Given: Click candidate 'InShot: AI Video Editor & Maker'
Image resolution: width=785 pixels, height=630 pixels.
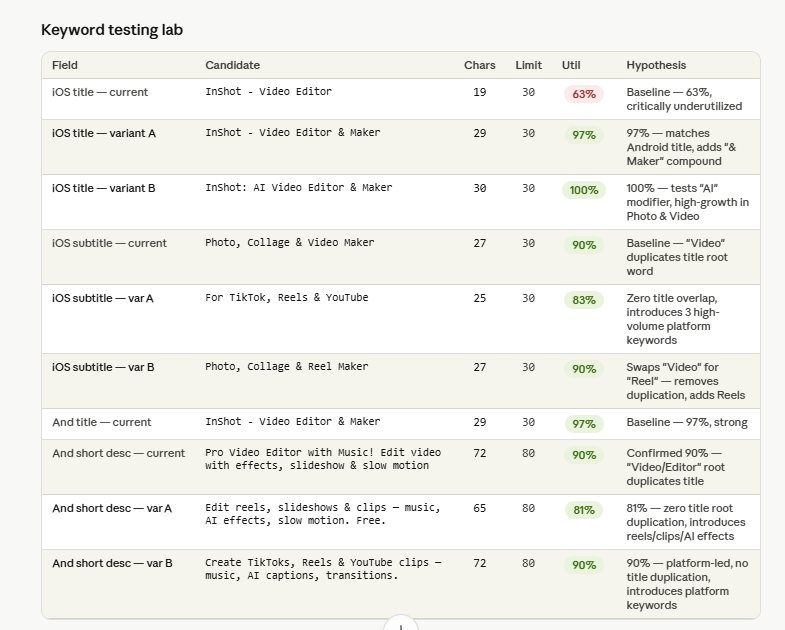Looking at the screenshot, I should [298, 187].
